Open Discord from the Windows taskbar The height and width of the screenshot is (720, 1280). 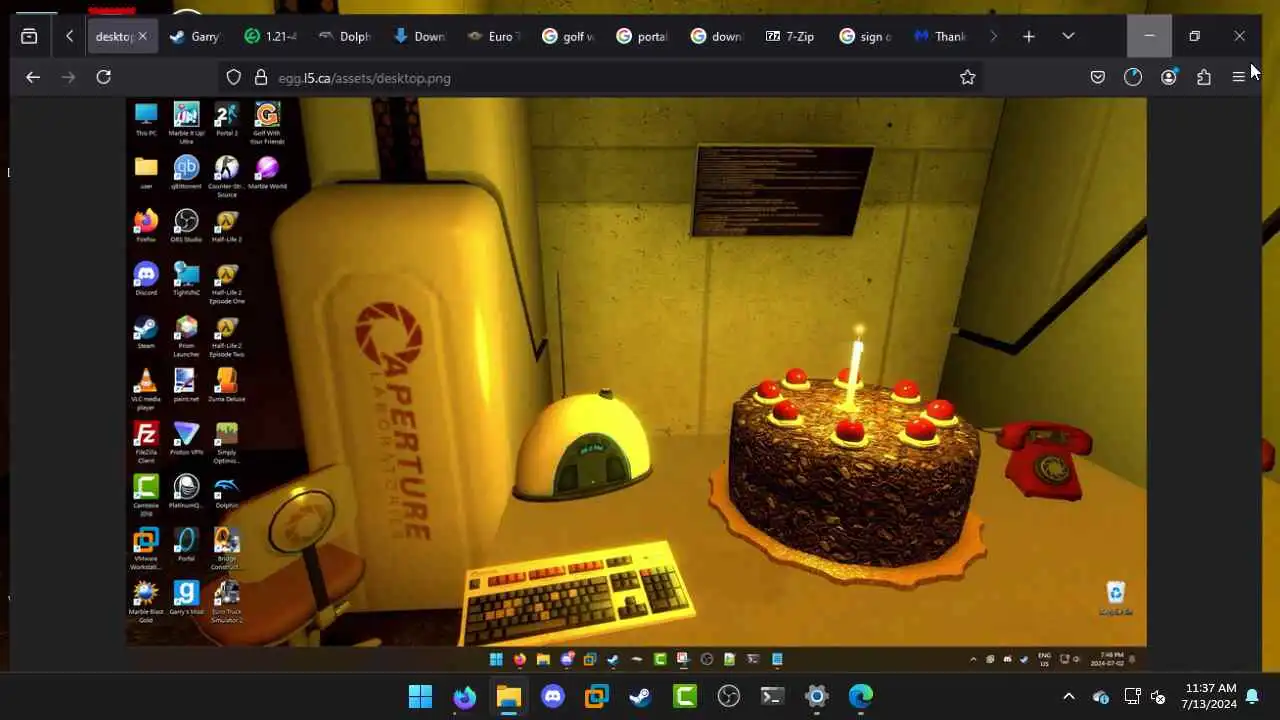coord(553,696)
